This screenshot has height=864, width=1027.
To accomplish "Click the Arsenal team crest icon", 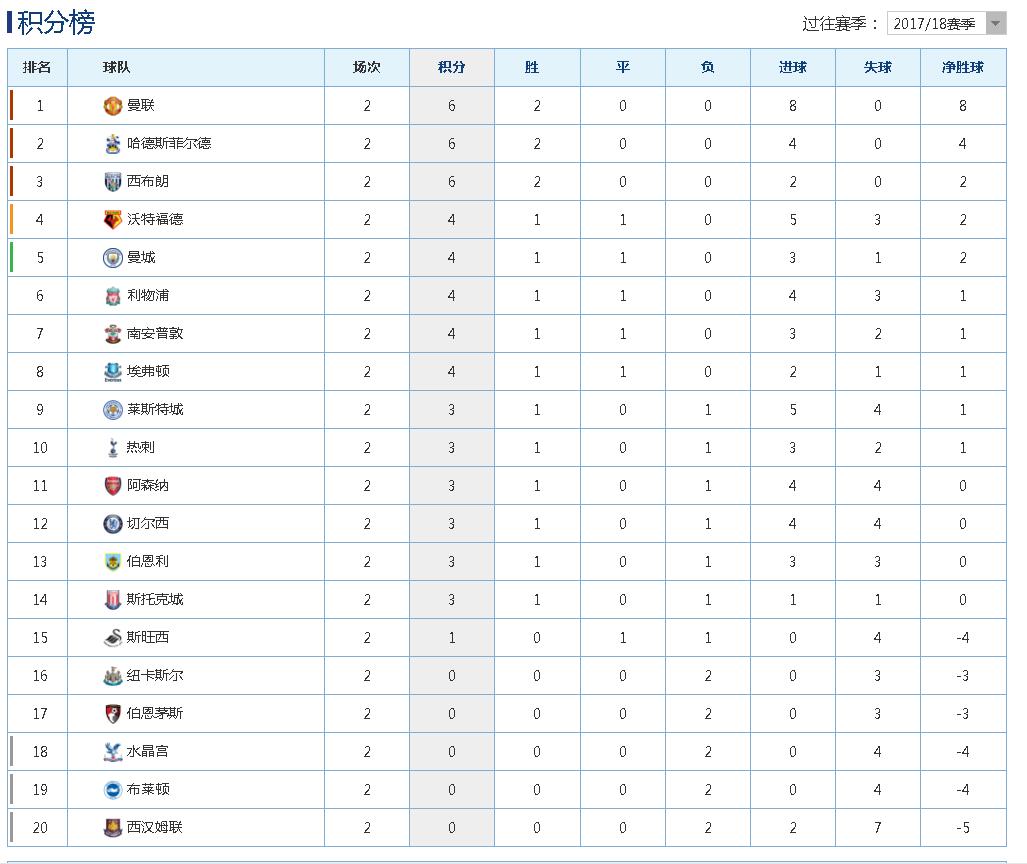I will coord(113,486).
